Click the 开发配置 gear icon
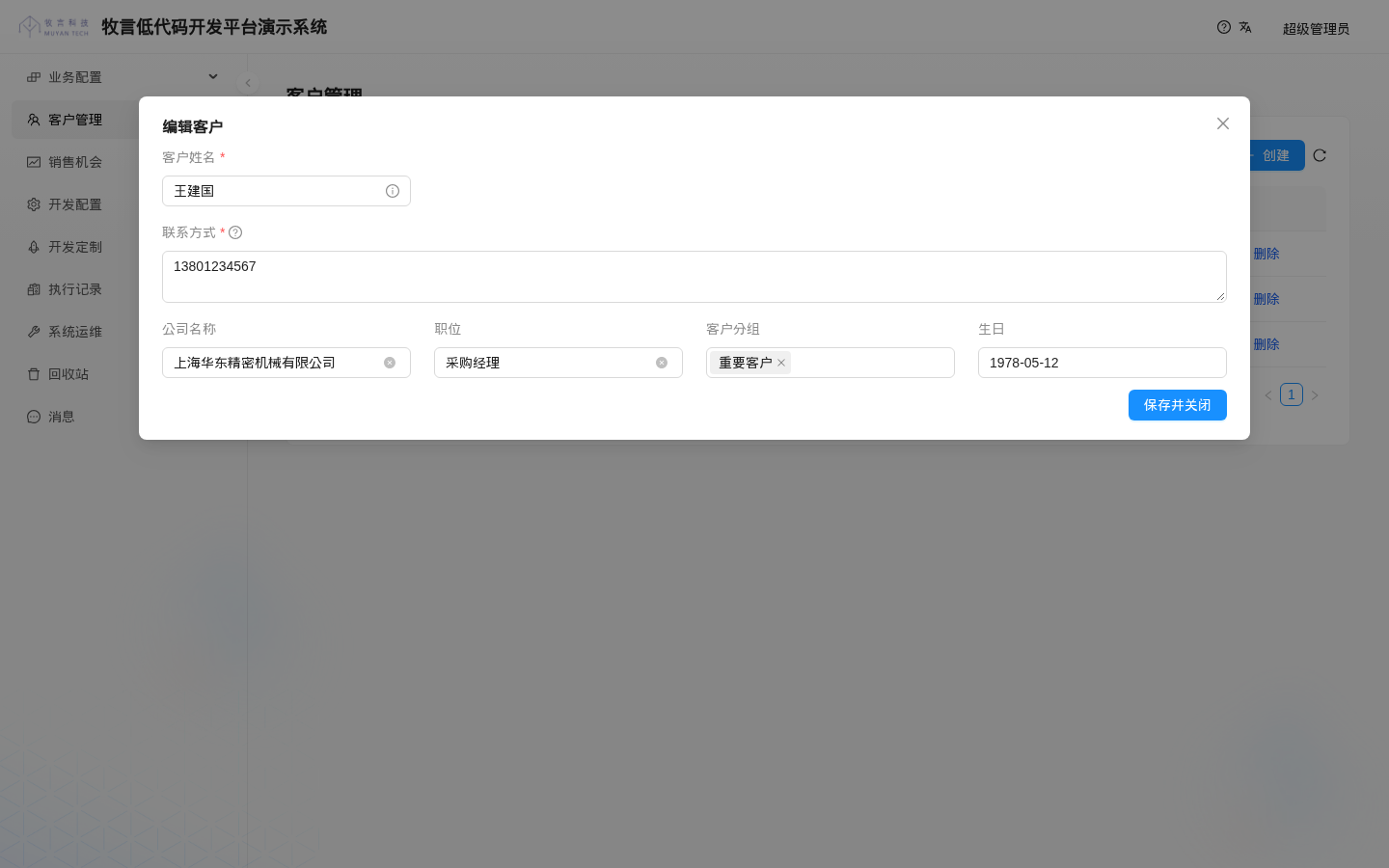 34,204
